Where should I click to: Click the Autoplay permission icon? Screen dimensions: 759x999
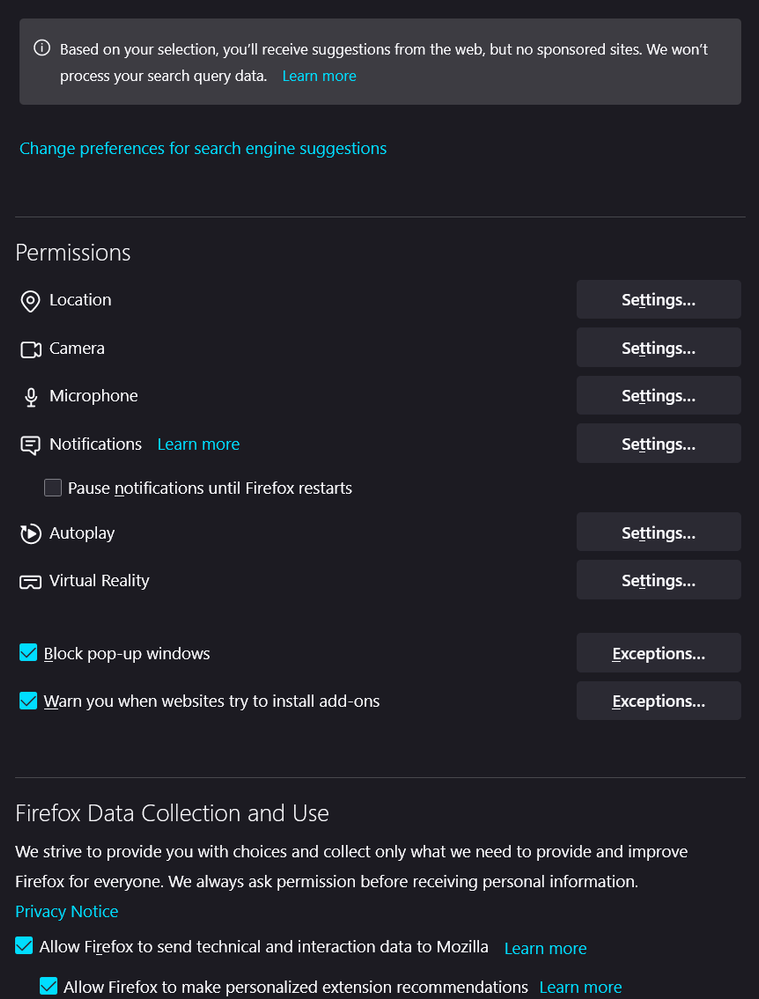pos(30,534)
